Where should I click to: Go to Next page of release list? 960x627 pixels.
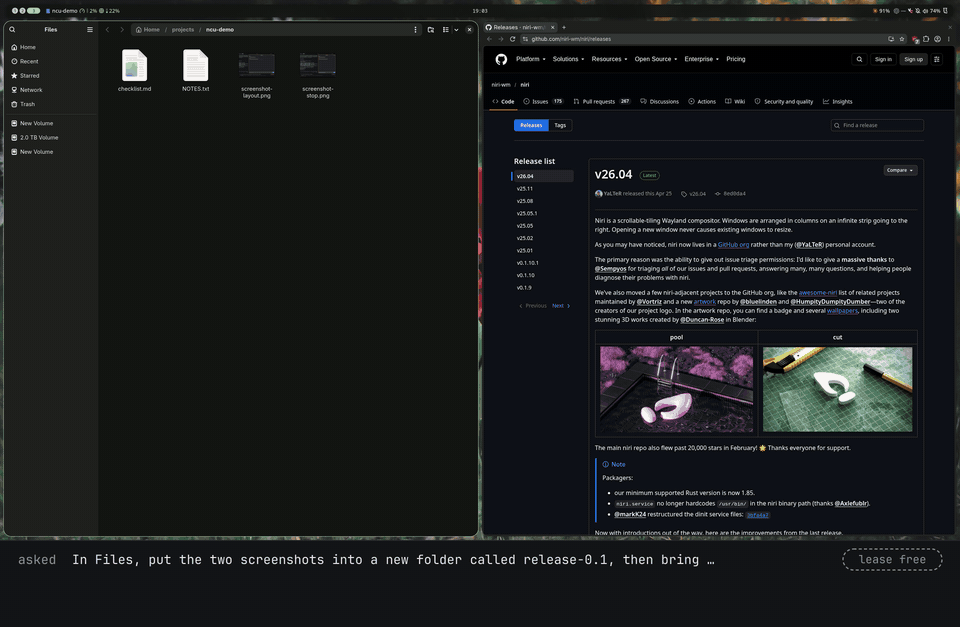click(x=561, y=306)
